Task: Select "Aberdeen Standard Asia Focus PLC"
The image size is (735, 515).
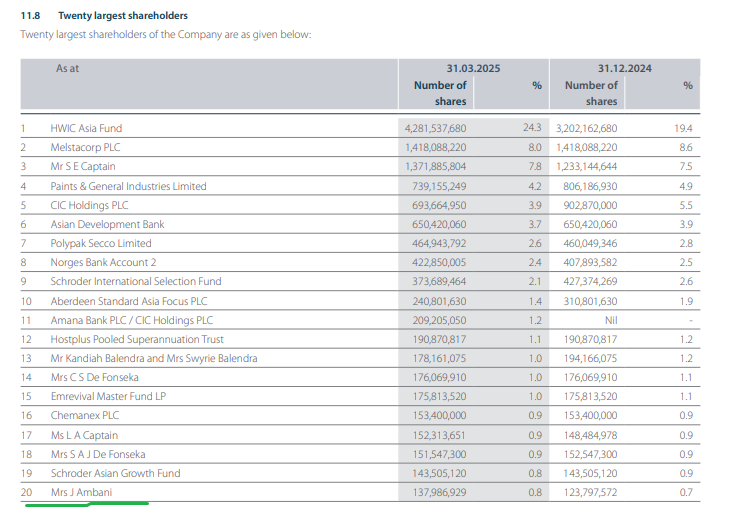Action: coord(129,301)
